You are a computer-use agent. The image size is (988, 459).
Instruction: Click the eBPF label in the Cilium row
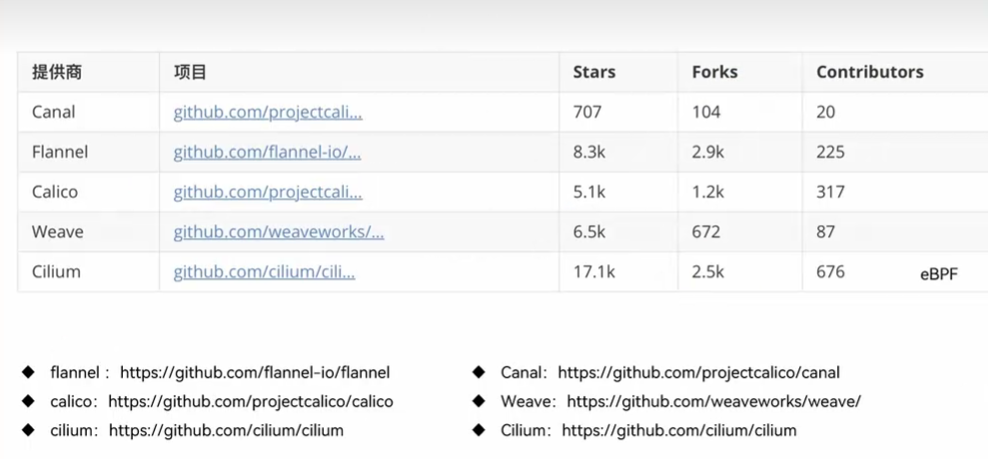[x=939, y=273]
